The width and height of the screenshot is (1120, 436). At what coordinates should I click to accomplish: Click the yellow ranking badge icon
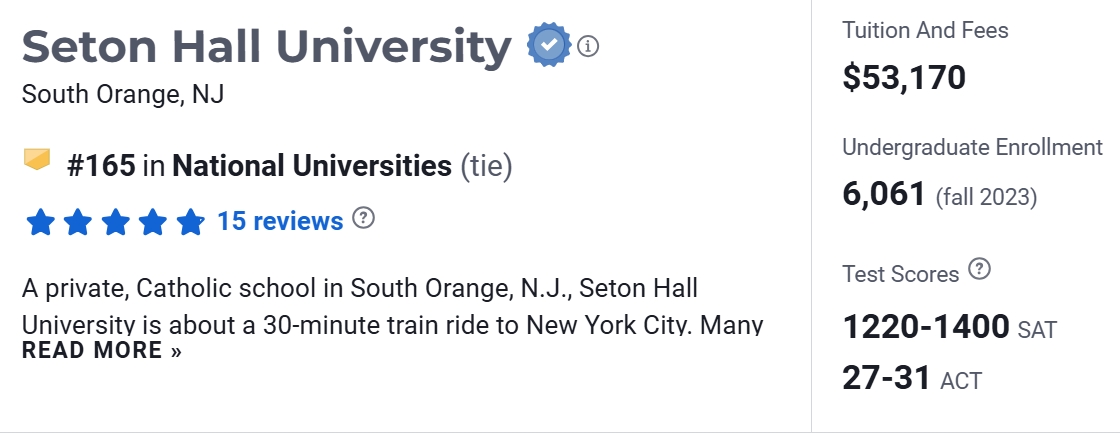(37, 160)
